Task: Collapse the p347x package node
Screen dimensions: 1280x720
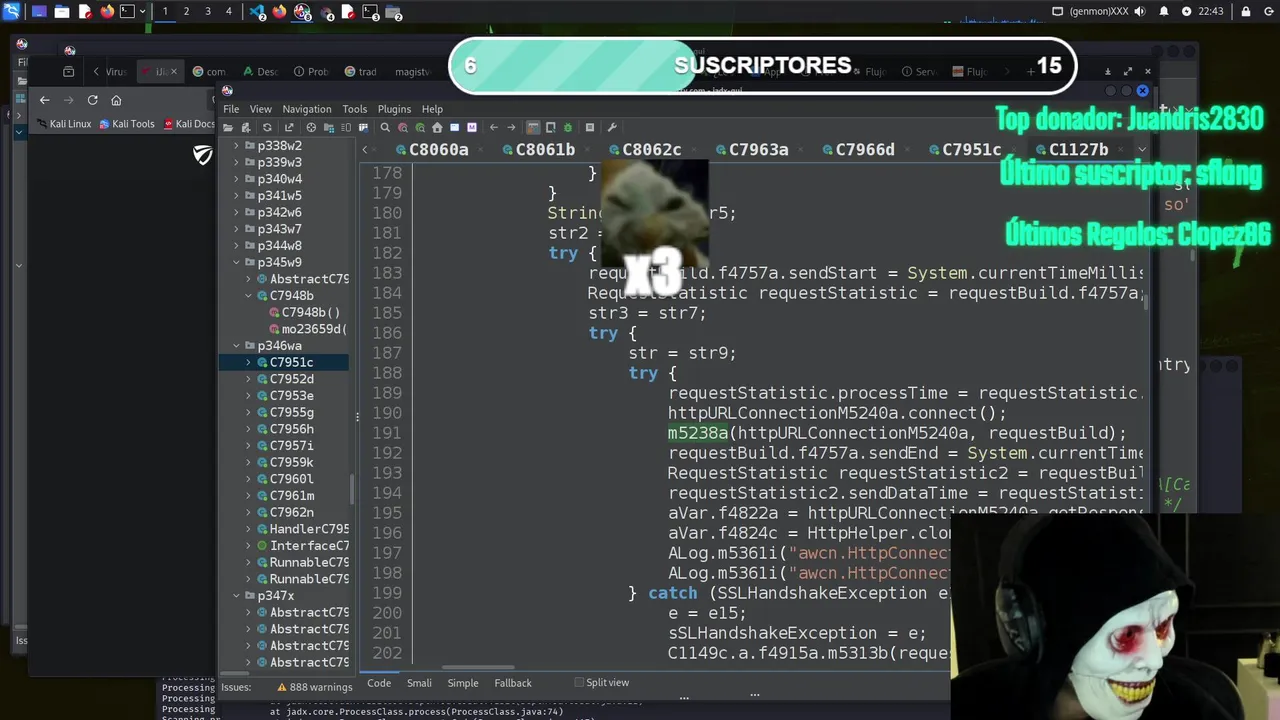Action: pyautogui.click(x=237, y=596)
